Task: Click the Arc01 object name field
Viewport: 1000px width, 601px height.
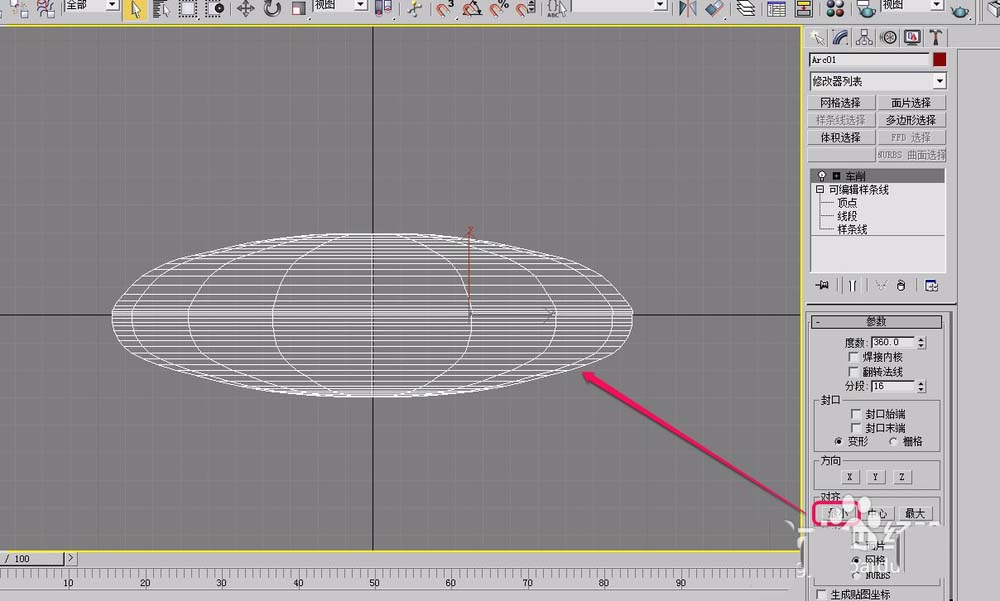Action: 869,60
